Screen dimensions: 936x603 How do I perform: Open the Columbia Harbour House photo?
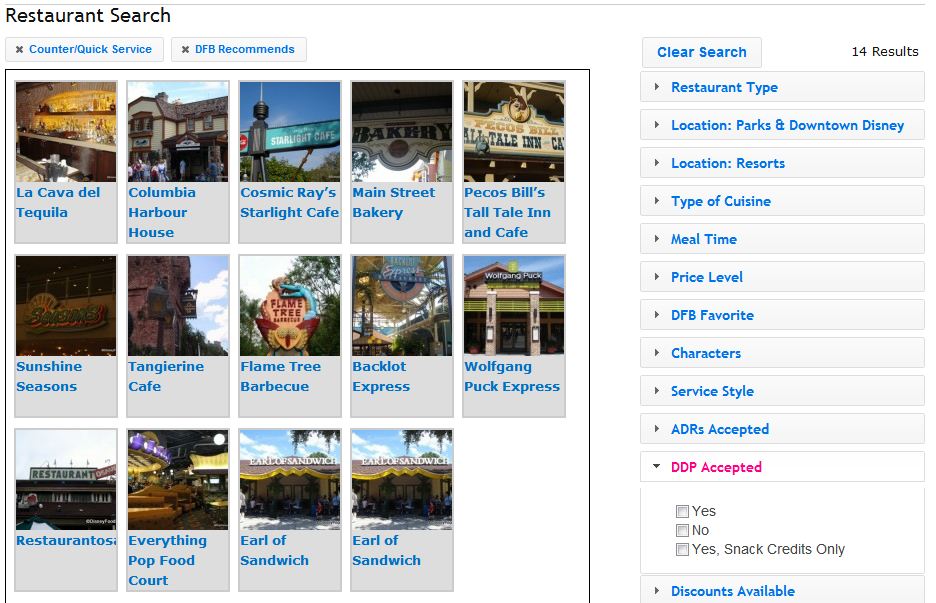coord(178,132)
